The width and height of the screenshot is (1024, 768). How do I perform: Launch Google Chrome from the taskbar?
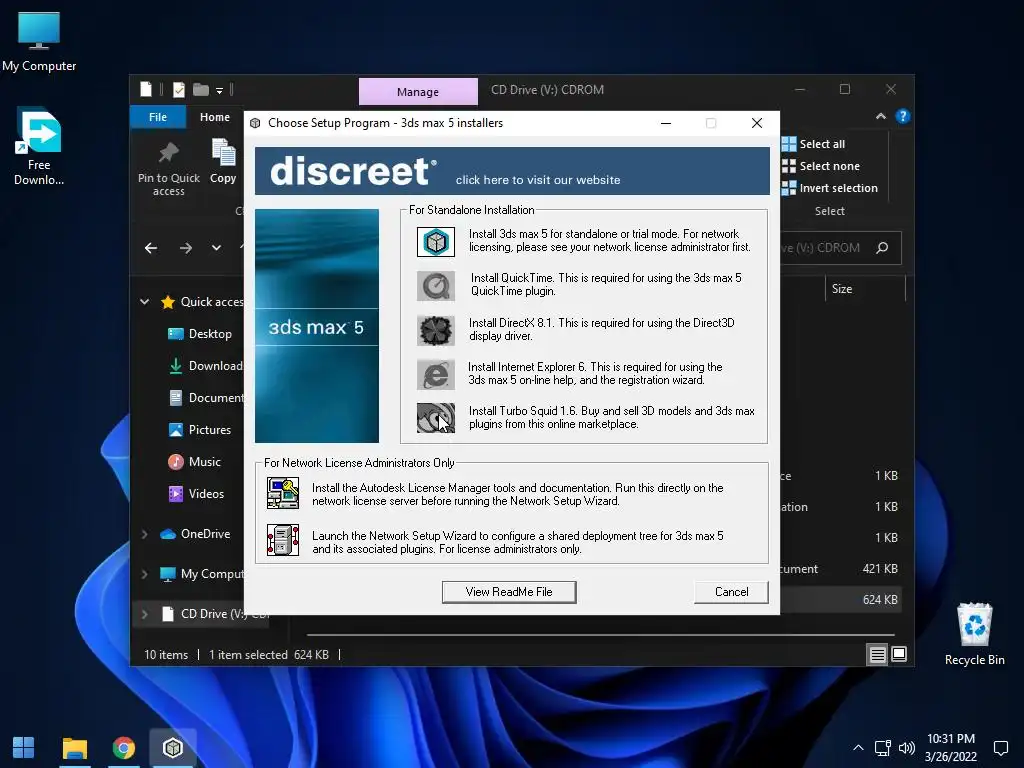[123, 748]
